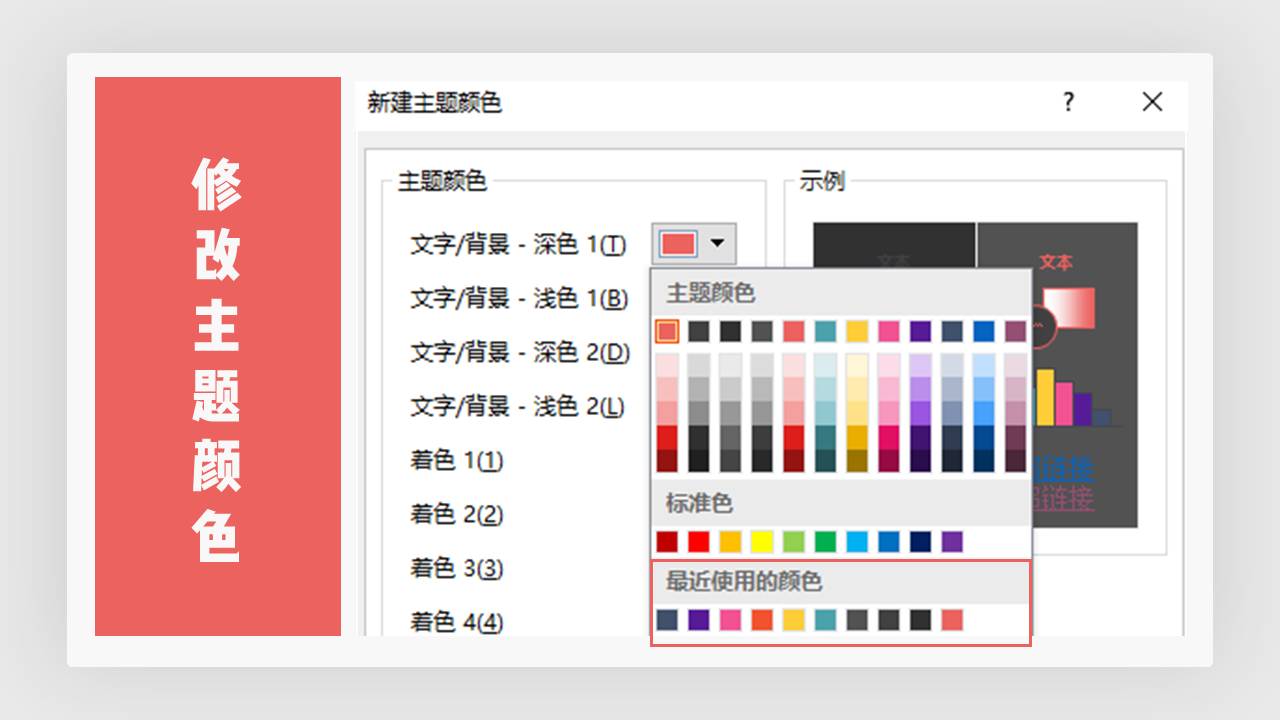Pick the purple standard color swatch
This screenshot has width=1280, height=720.
953,538
